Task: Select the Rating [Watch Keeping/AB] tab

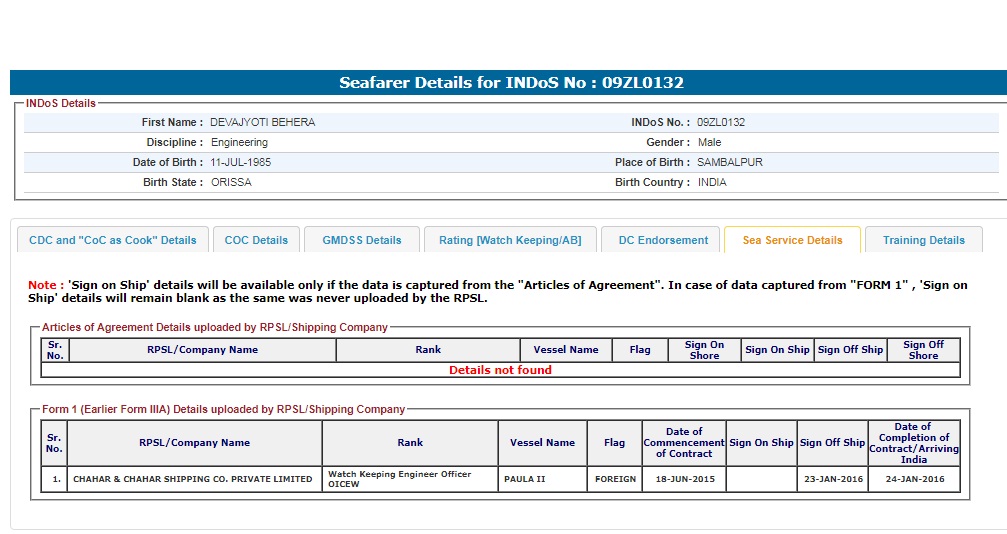Action: [510, 240]
